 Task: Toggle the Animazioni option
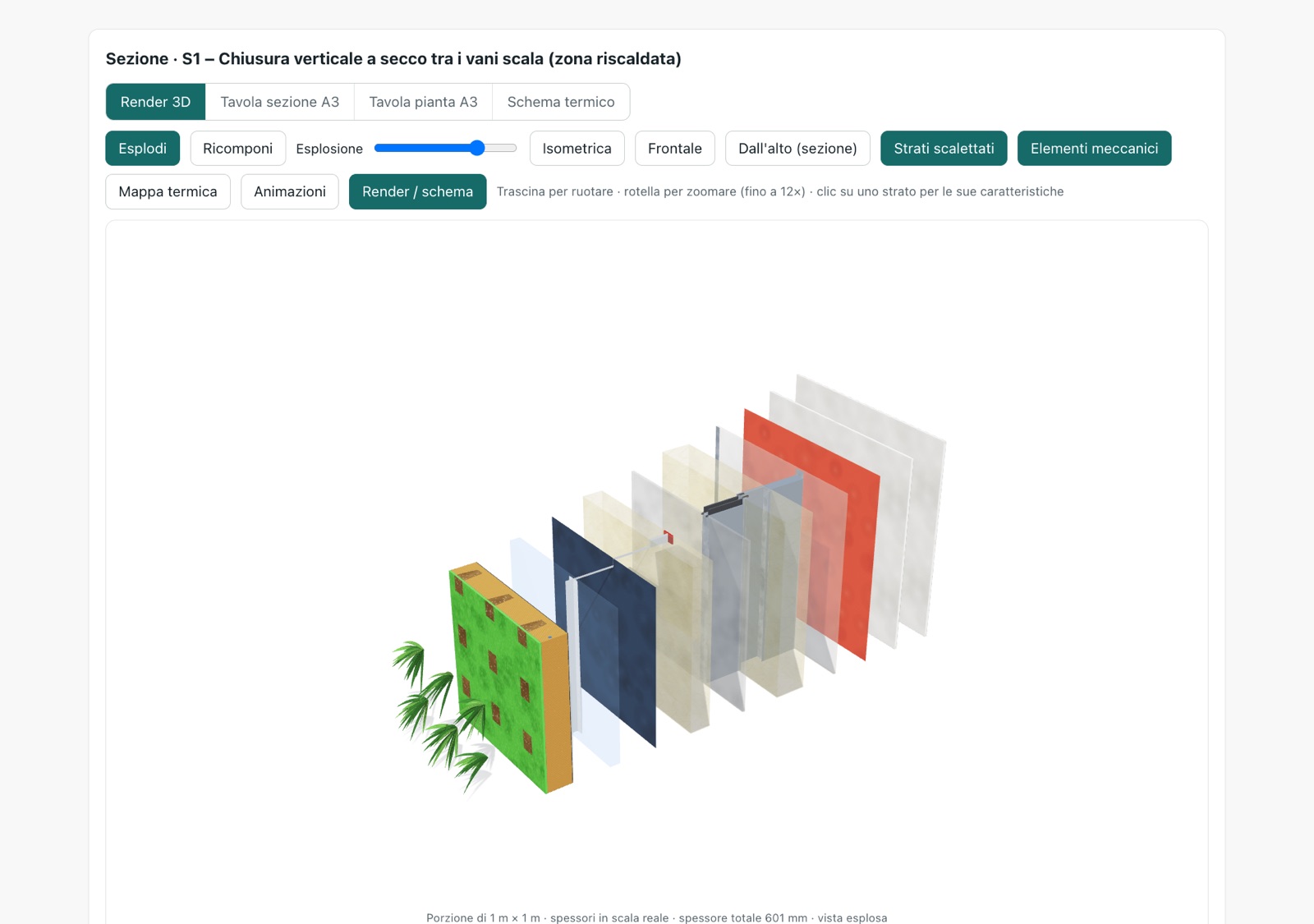point(290,191)
